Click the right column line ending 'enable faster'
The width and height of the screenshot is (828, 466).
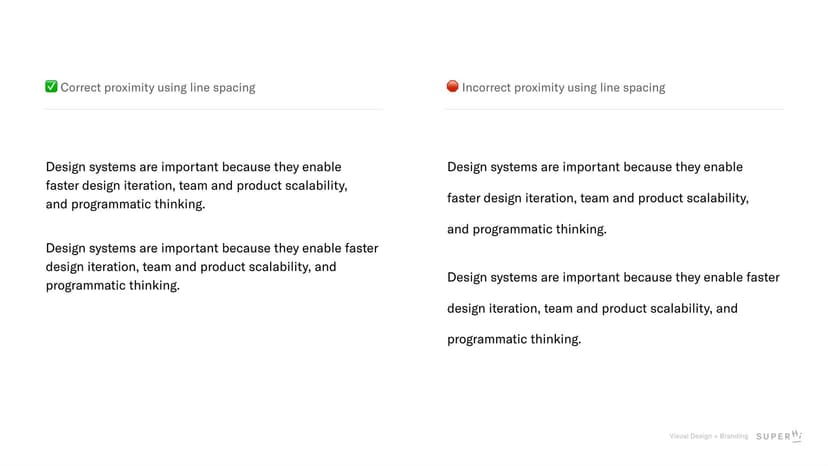(x=613, y=277)
